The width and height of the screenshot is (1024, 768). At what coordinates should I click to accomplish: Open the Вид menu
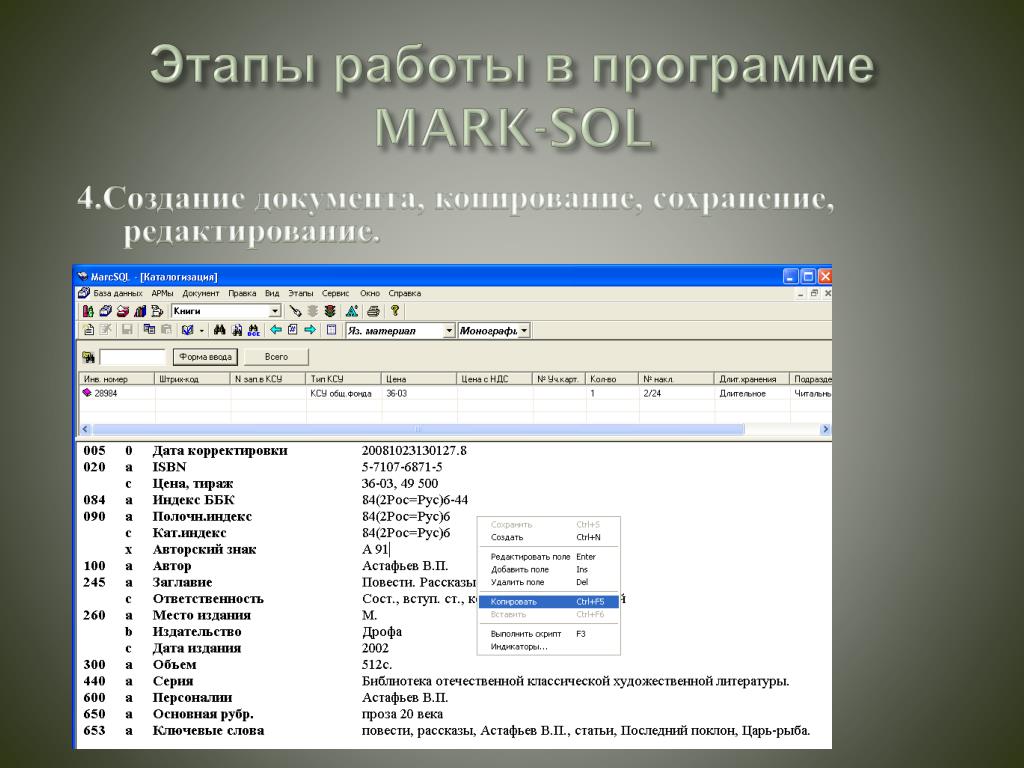(x=272, y=293)
